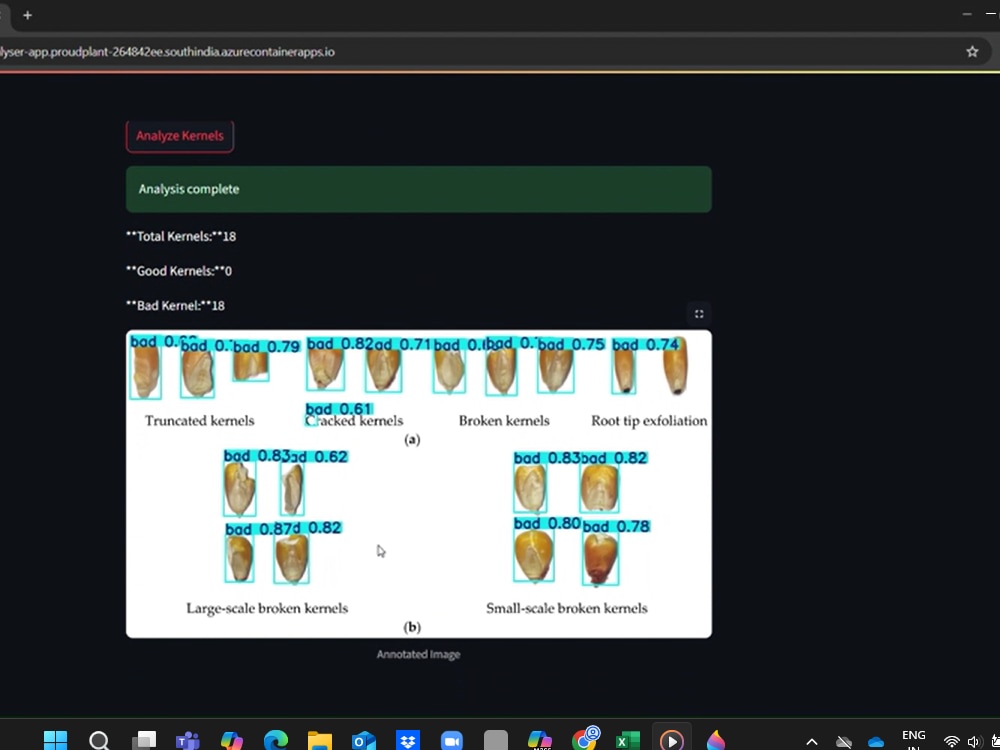This screenshot has height=750, width=1000.
Task: Launch Zoom from the taskbar
Action: [452, 741]
